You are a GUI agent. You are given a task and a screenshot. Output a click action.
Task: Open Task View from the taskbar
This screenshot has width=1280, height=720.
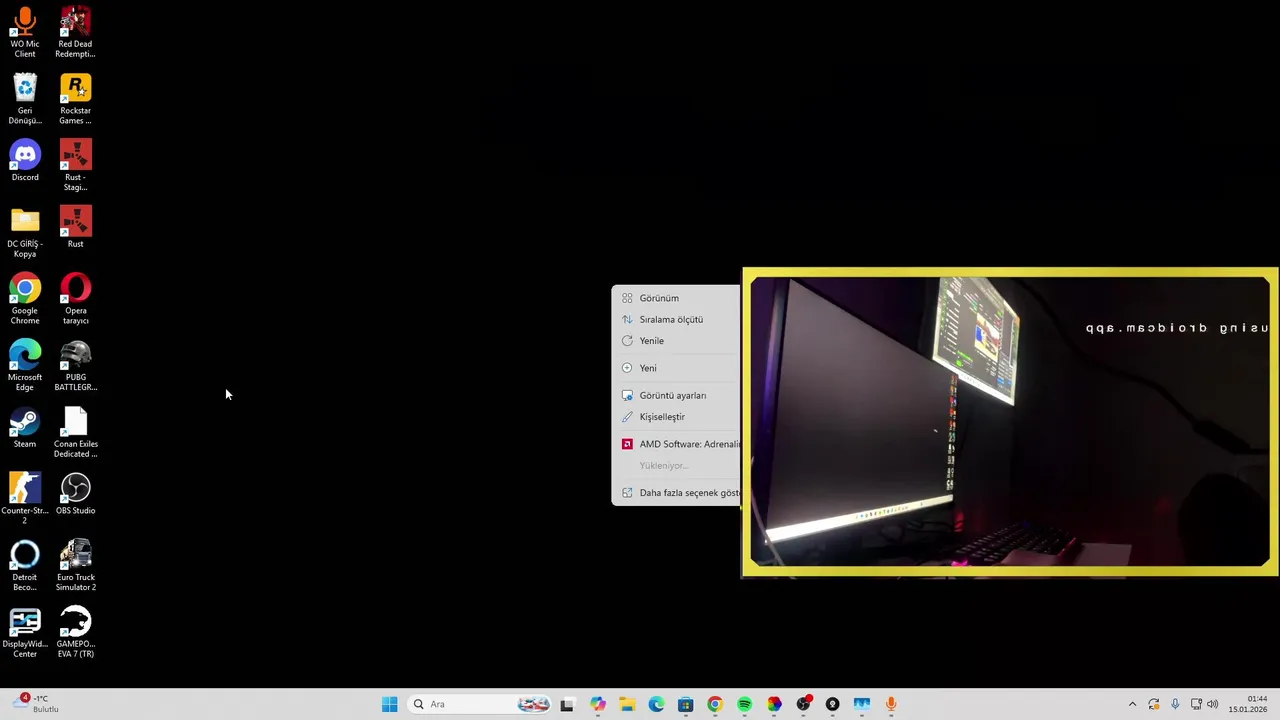click(x=567, y=704)
